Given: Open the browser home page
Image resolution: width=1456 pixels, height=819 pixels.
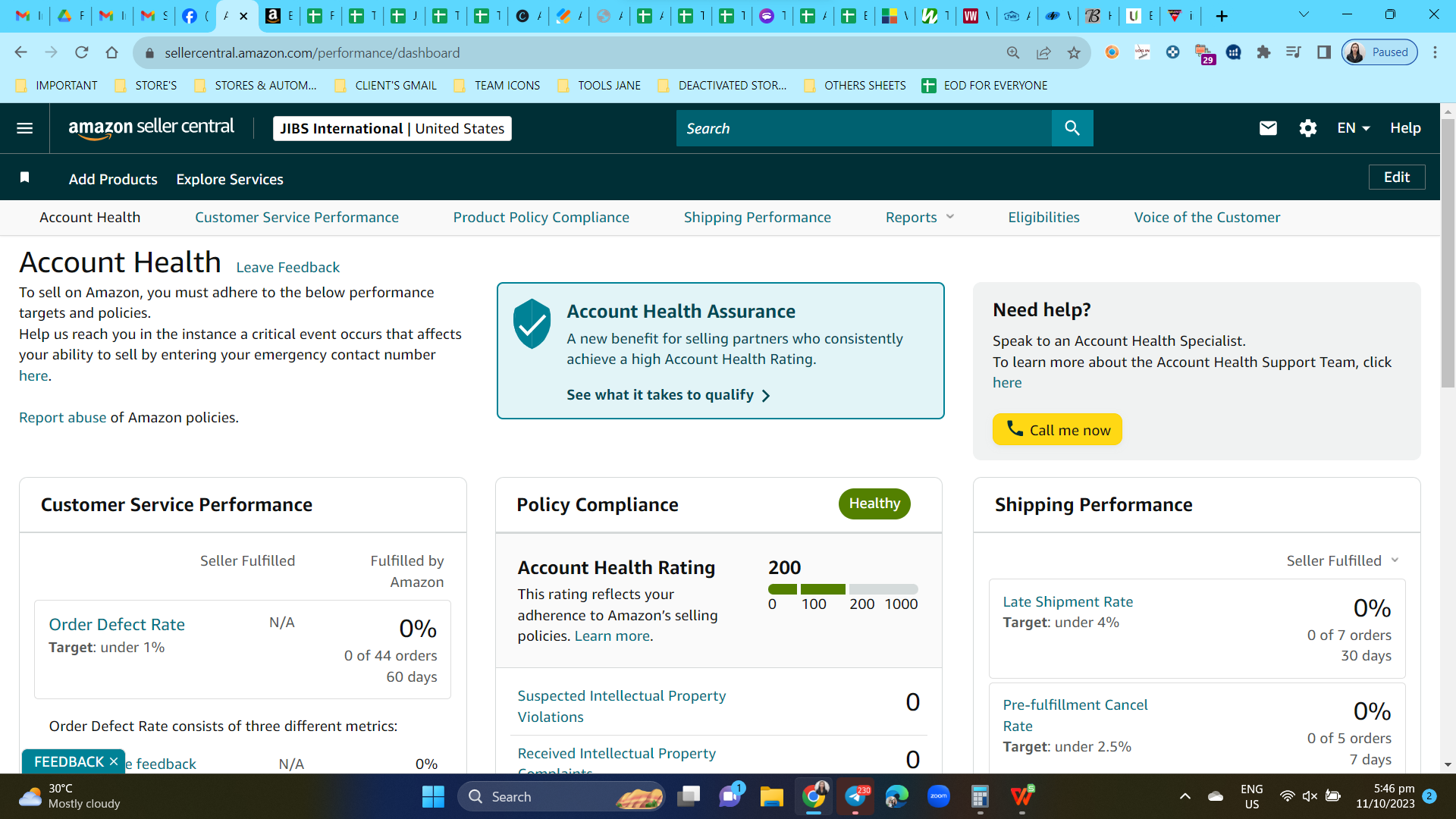Looking at the screenshot, I should [112, 52].
